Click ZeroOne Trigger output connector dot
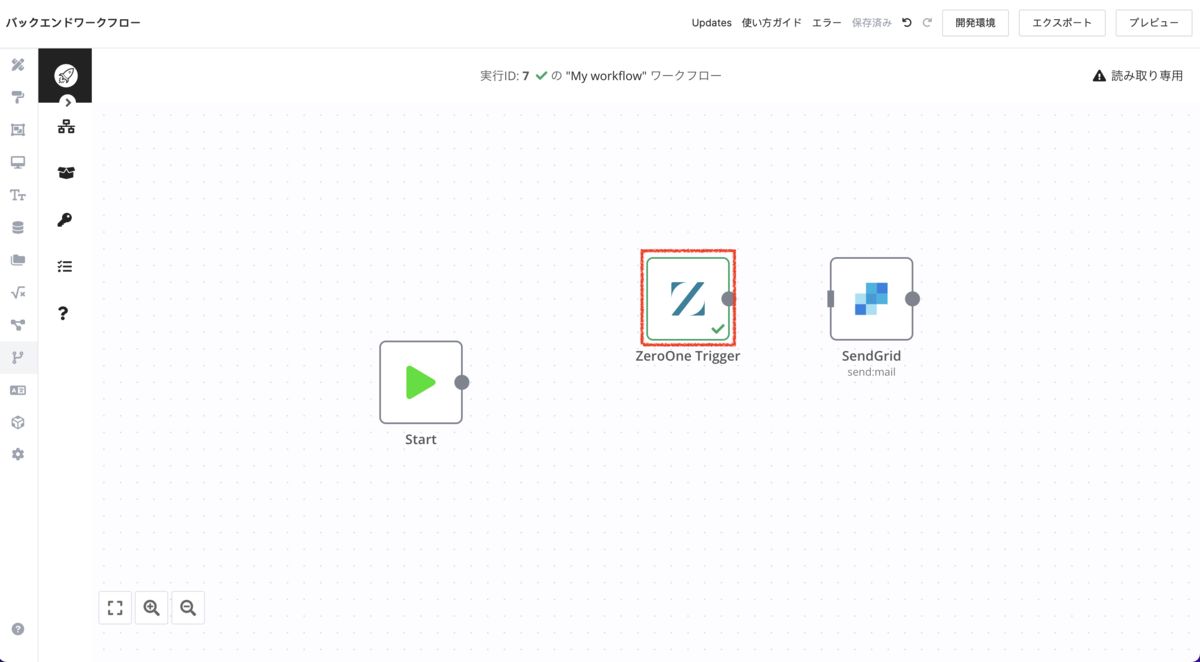The width and height of the screenshot is (1200, 662). (729, 299)
